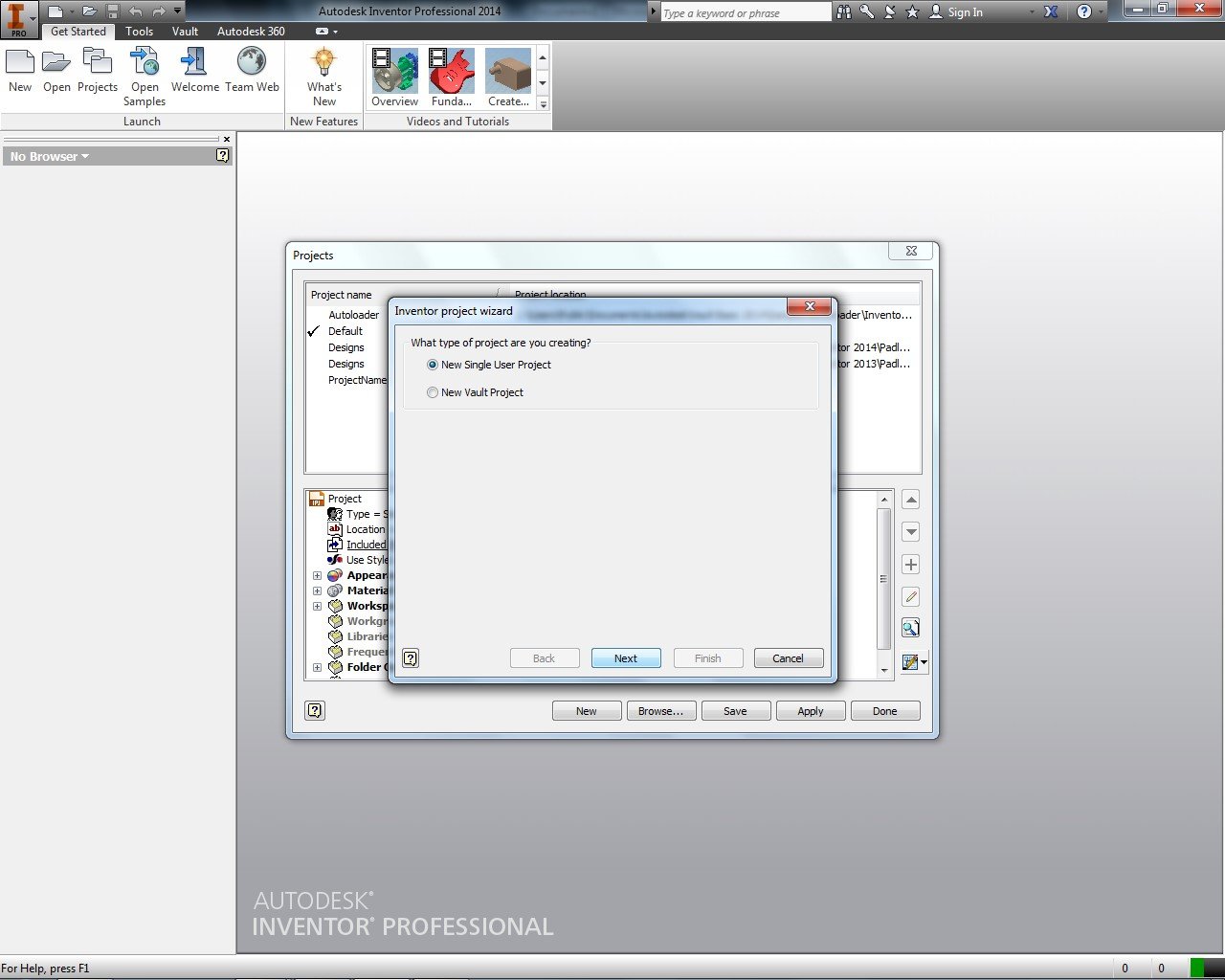Expand the Material tree node

[317, 591]
